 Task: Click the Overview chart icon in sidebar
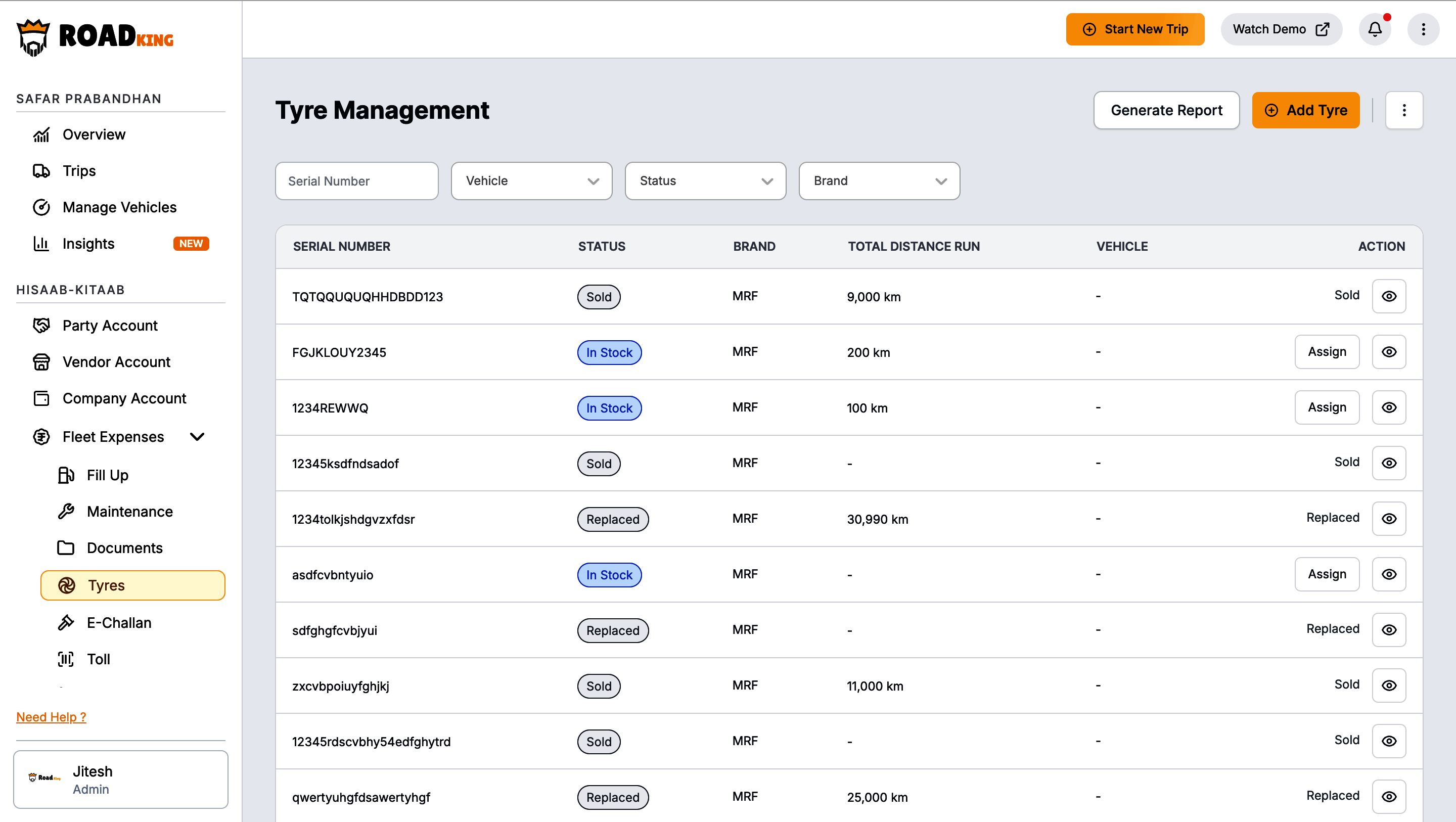(41, 134)
